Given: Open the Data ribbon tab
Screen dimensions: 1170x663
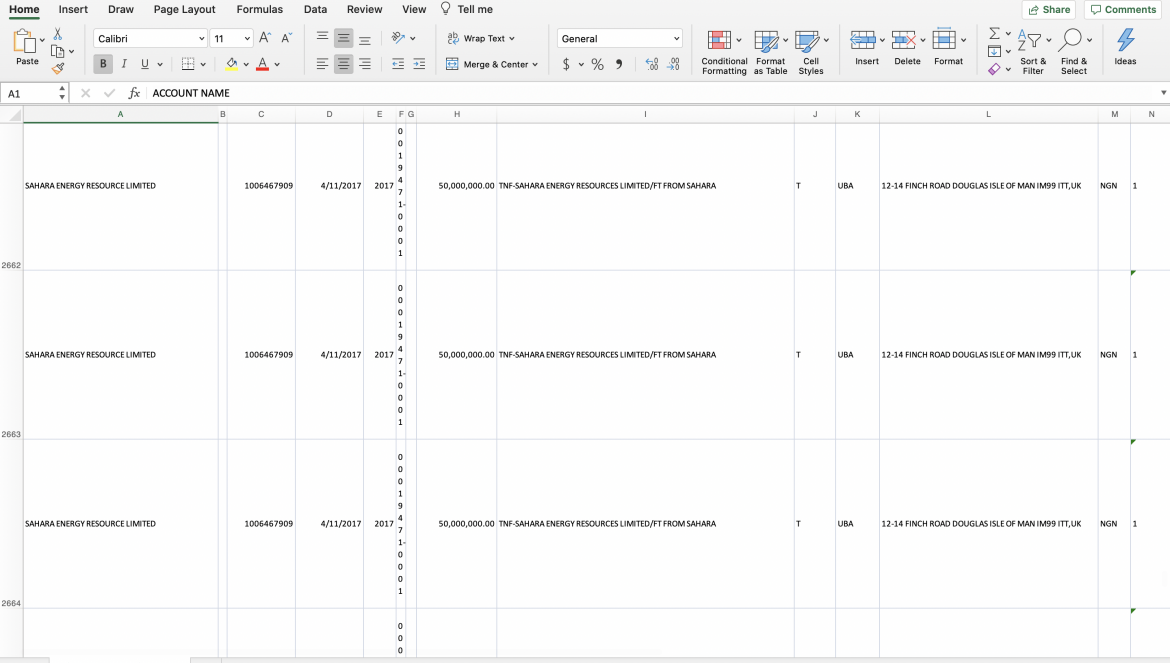Looking at the screenshot, I should point(316,9).
